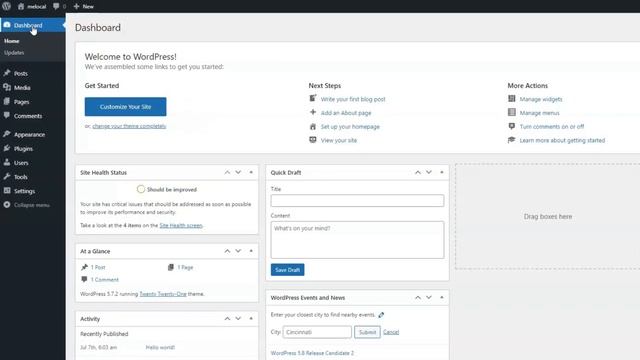Toggle the Activity panel
The width and height of the screenshot is (640, 360).
[x=251, y=318]
